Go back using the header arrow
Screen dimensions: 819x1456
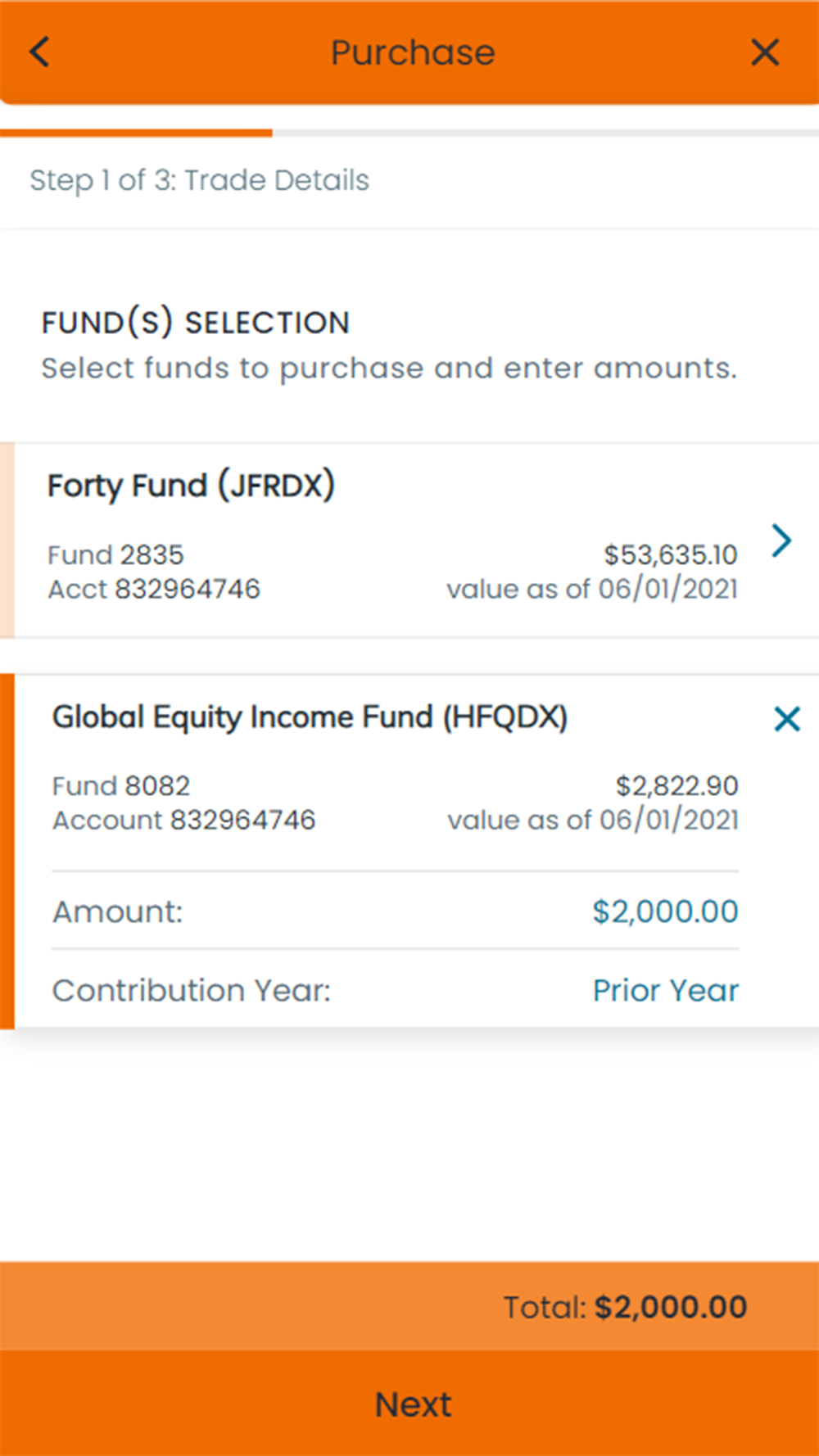[x=39, y=52]
